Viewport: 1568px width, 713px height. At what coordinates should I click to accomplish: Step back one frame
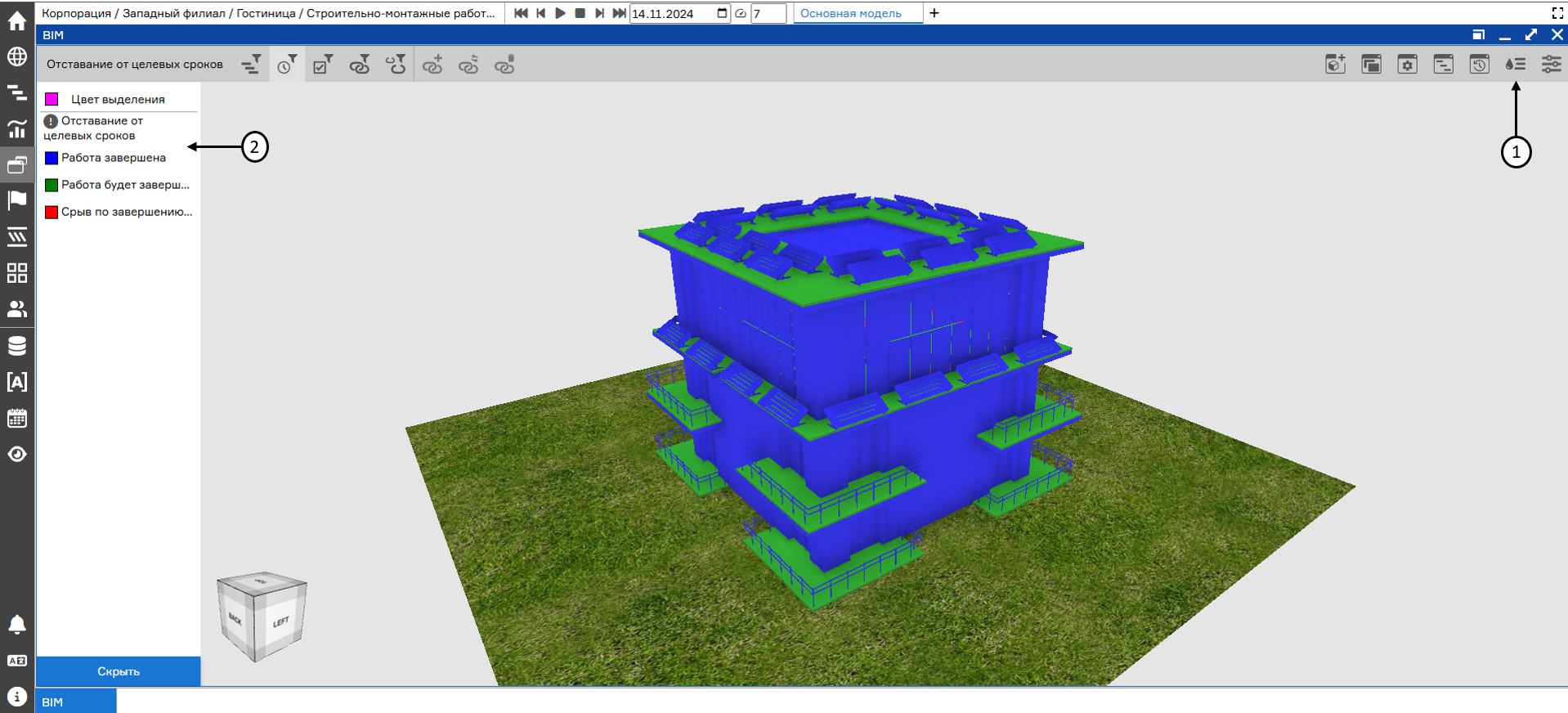coord(541,13)
